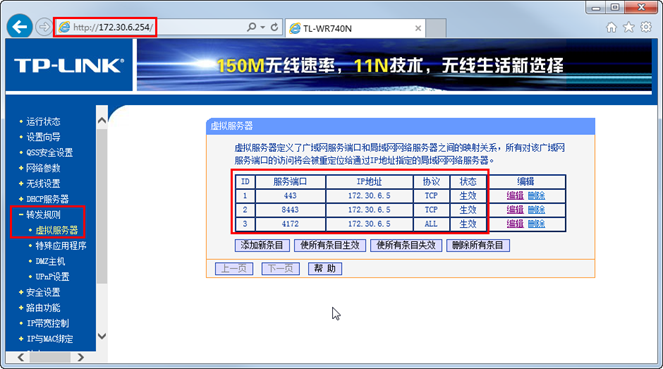Close the TL-WR740N tab

tap(418, 28)
